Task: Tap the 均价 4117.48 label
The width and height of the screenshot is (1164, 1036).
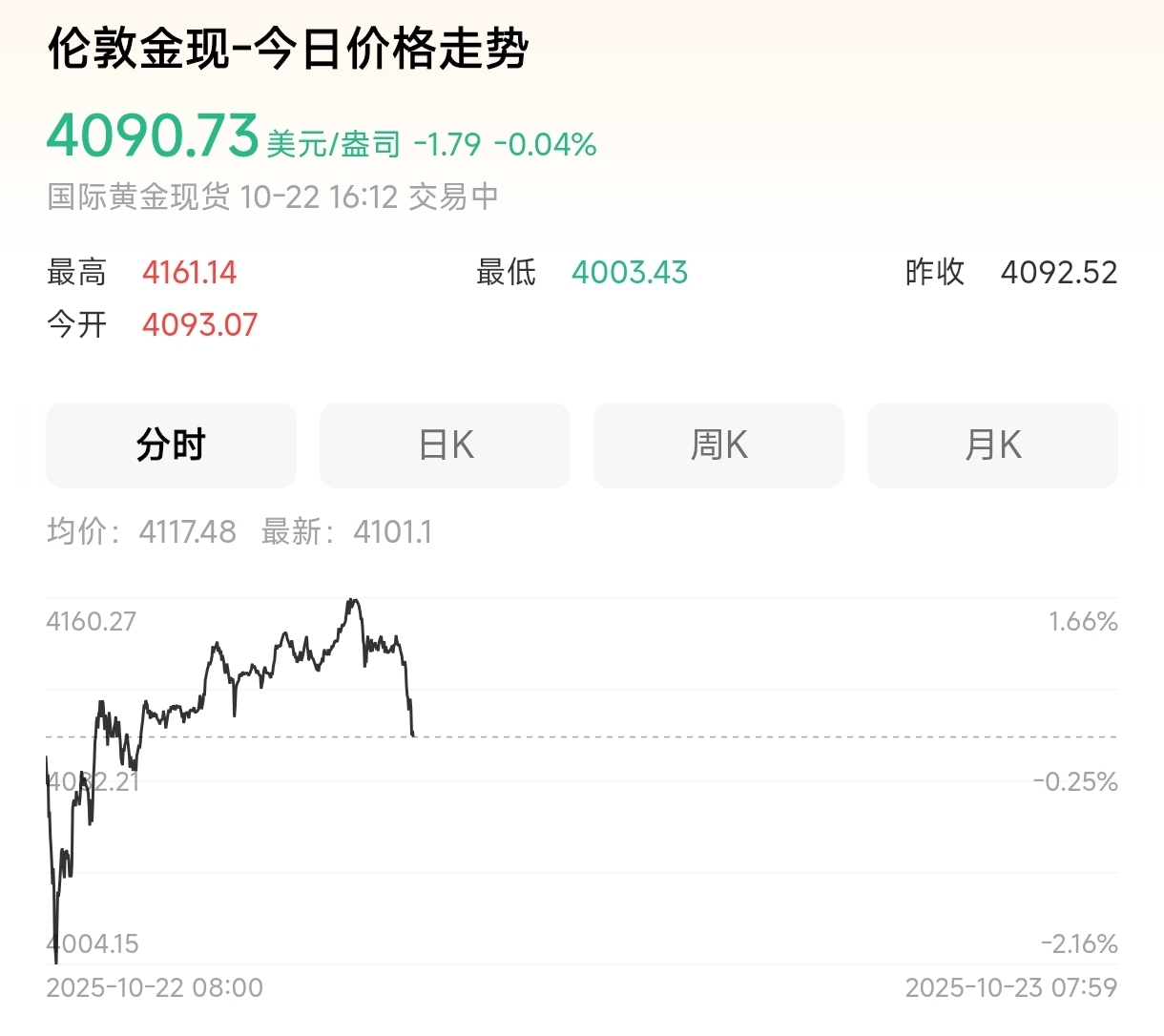Action: coord(141,531)
